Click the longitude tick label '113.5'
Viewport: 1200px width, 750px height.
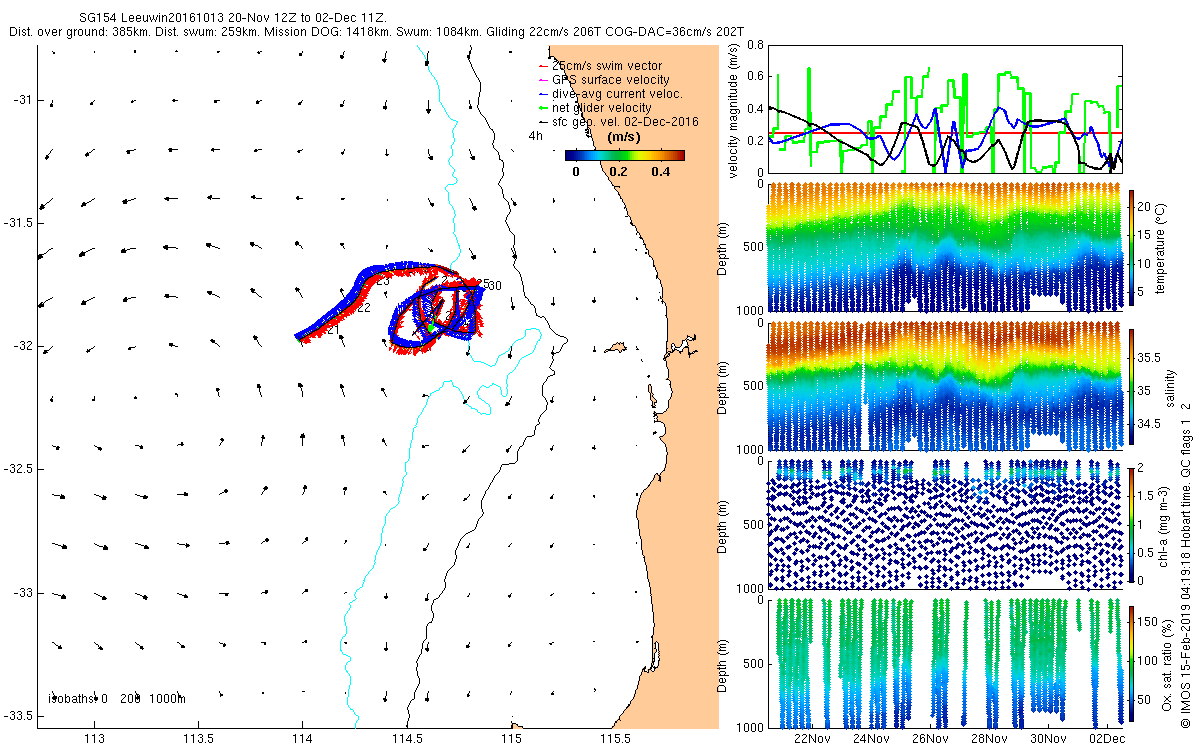(x=198, y=740)
